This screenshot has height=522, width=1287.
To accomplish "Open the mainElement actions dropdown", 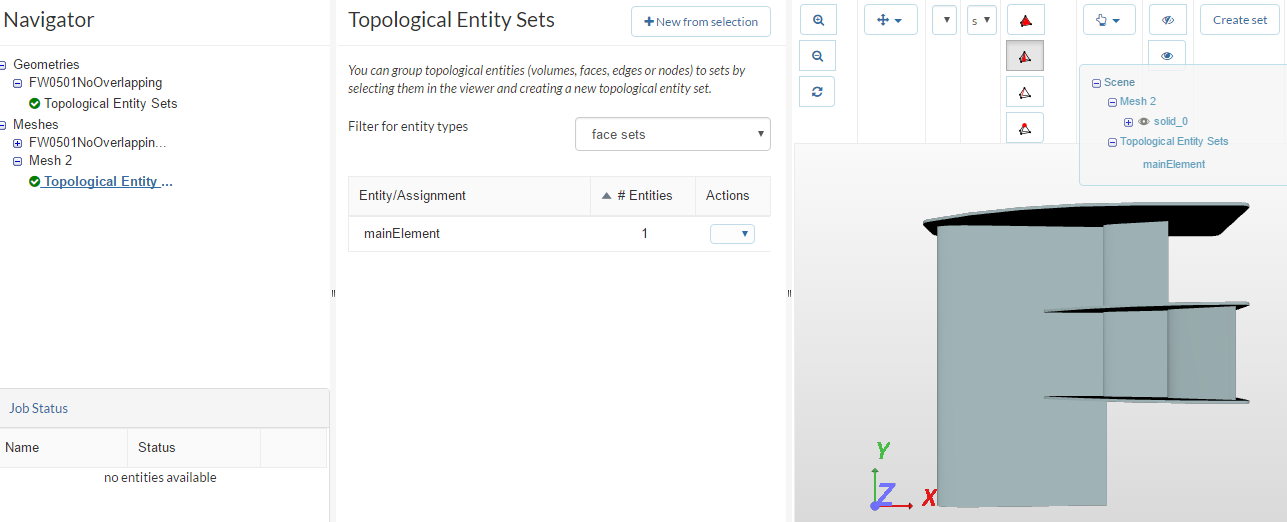I will coord(732,234).
